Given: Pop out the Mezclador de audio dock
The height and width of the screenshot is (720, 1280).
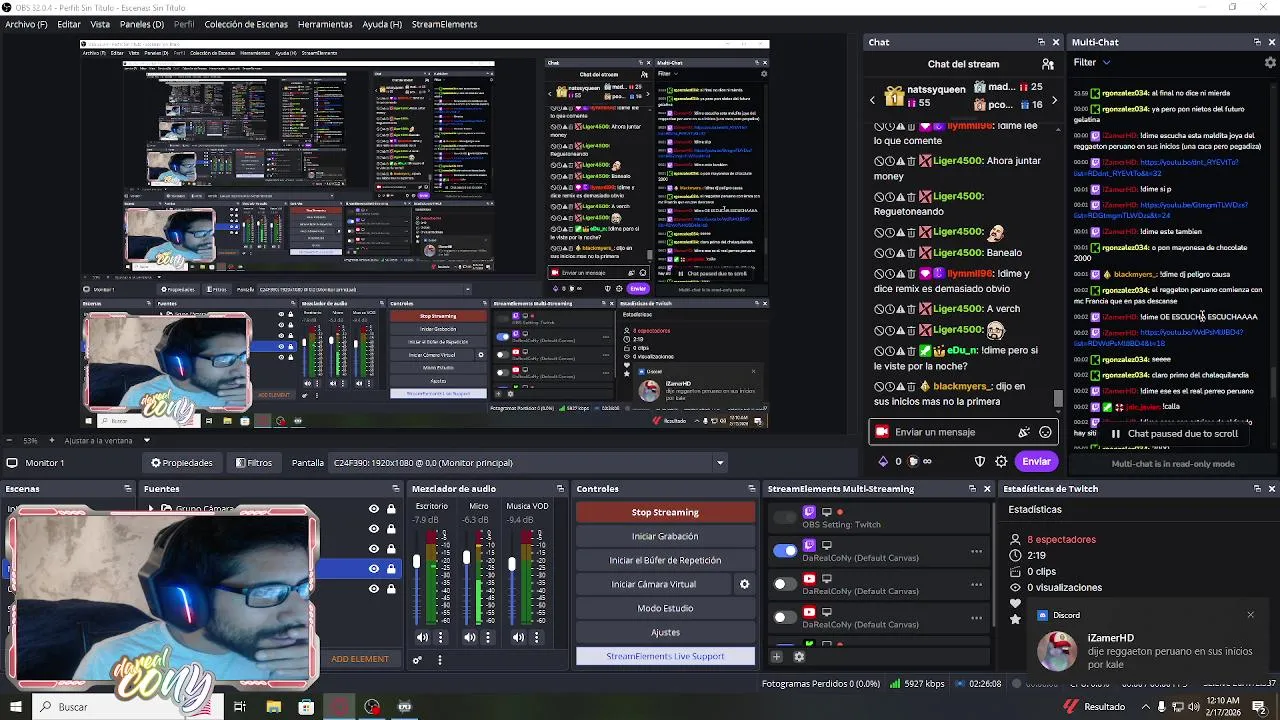Looking at the screenshot, I should point(560,489).
